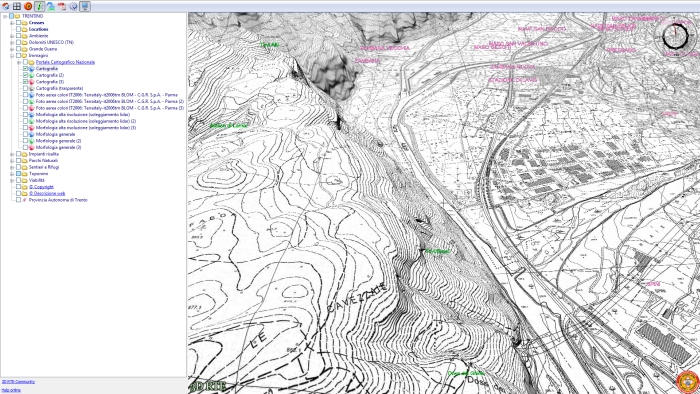Click the Crosses folder icon
Viewport: 700px width, 394px height.
tap(25, 23)
